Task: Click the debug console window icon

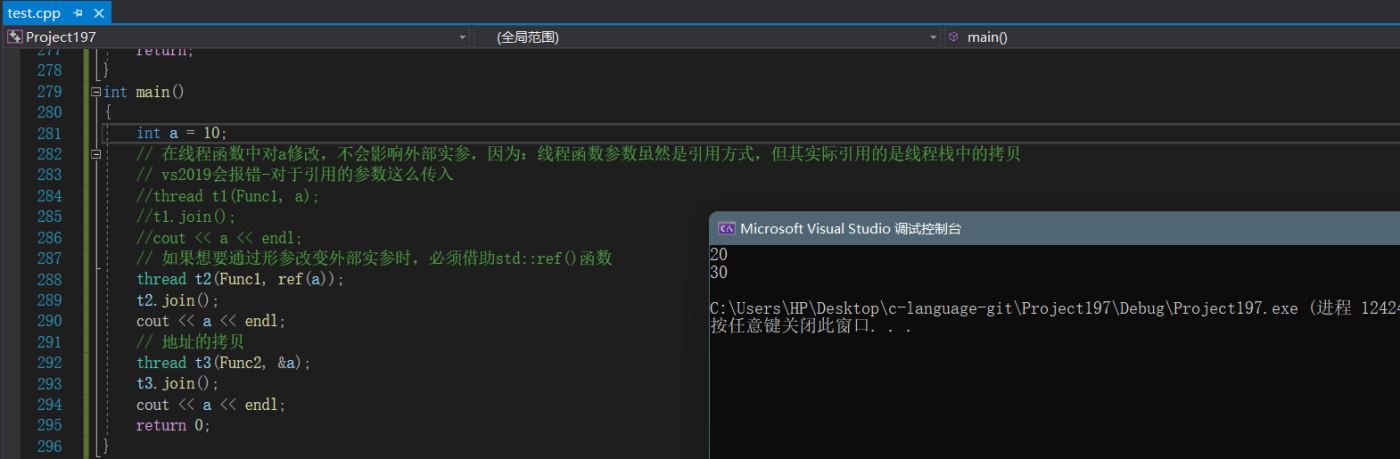Action: point(727,229)
